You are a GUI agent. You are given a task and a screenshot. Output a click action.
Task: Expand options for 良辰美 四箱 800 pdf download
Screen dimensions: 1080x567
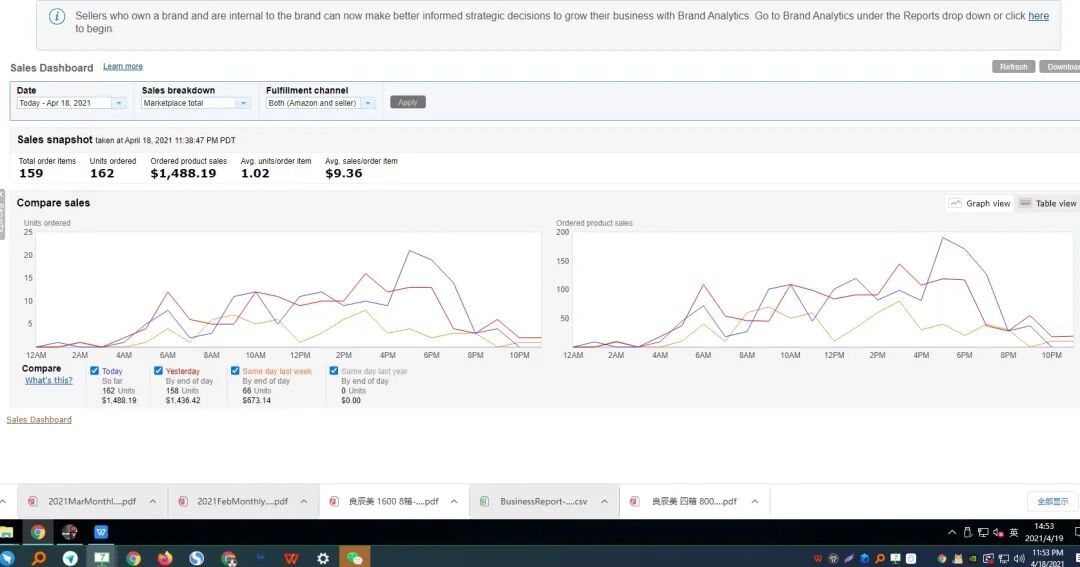coord(755,502)
